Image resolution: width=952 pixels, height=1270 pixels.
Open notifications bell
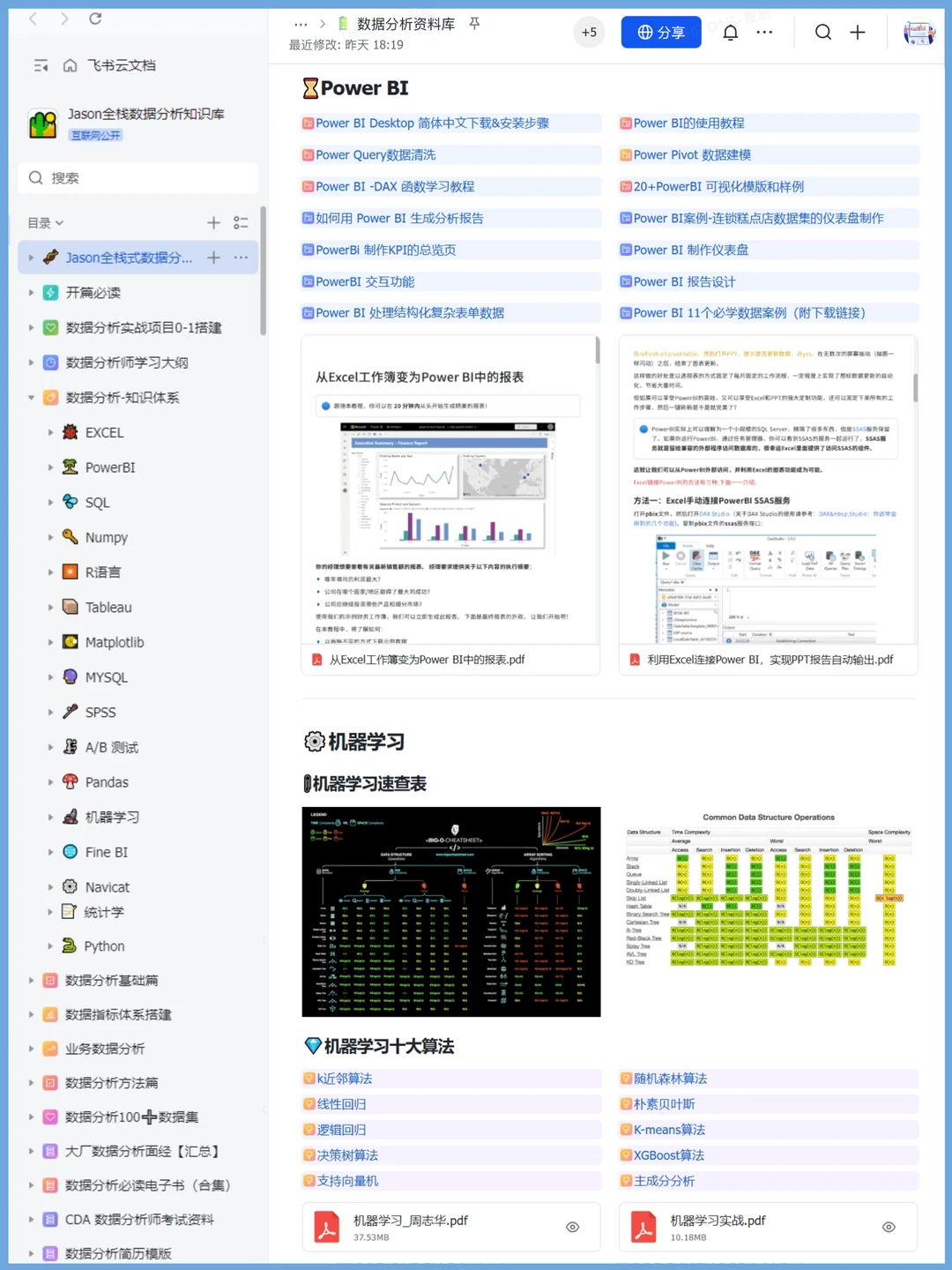730,33
